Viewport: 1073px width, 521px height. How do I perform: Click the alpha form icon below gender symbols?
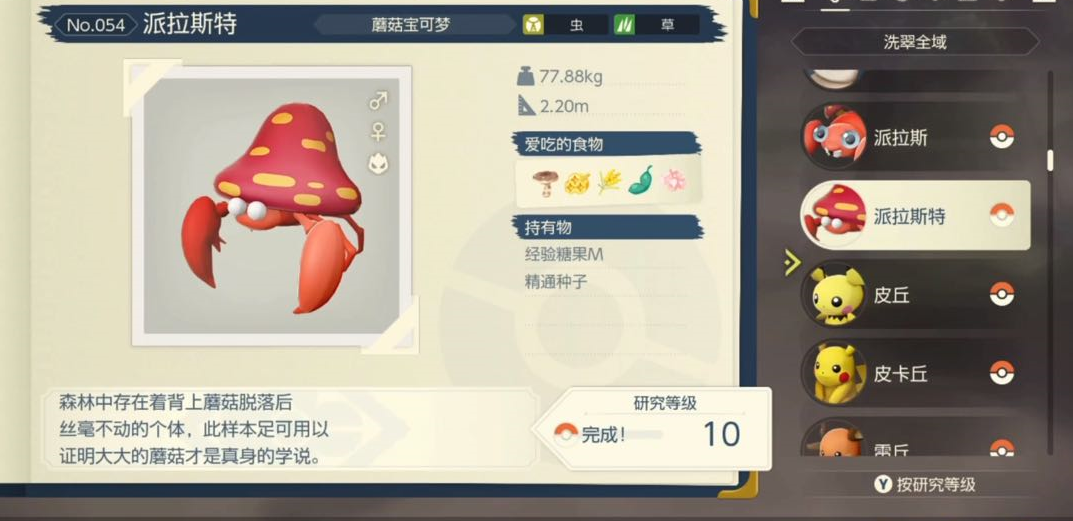point(378,162)
